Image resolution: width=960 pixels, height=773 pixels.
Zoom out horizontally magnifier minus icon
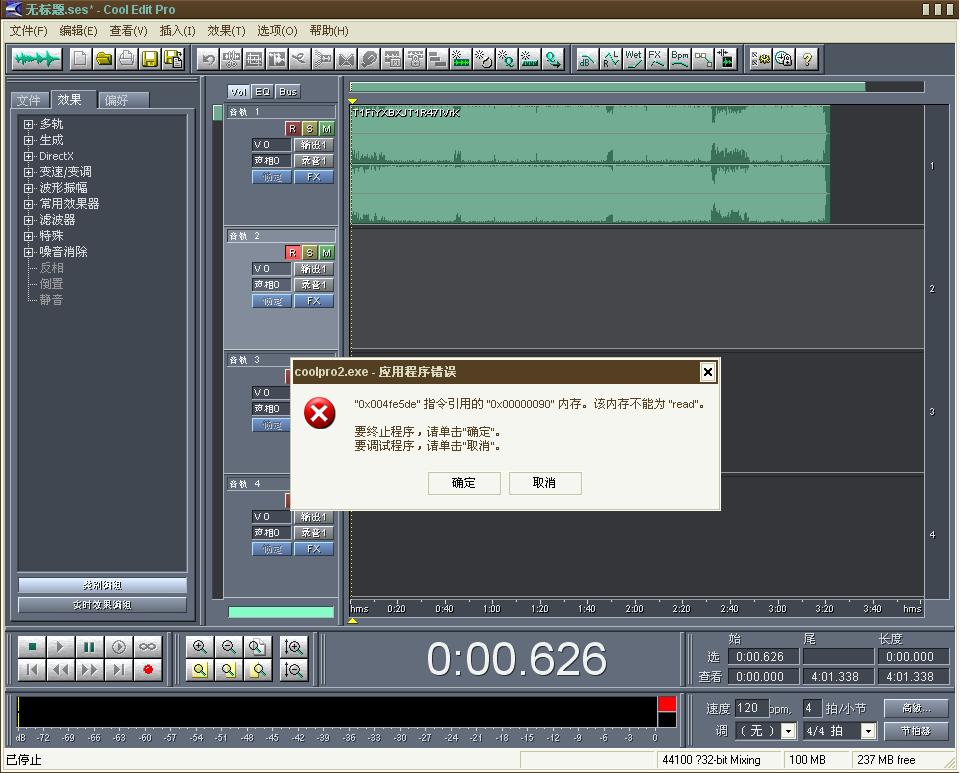pos(228,647)
